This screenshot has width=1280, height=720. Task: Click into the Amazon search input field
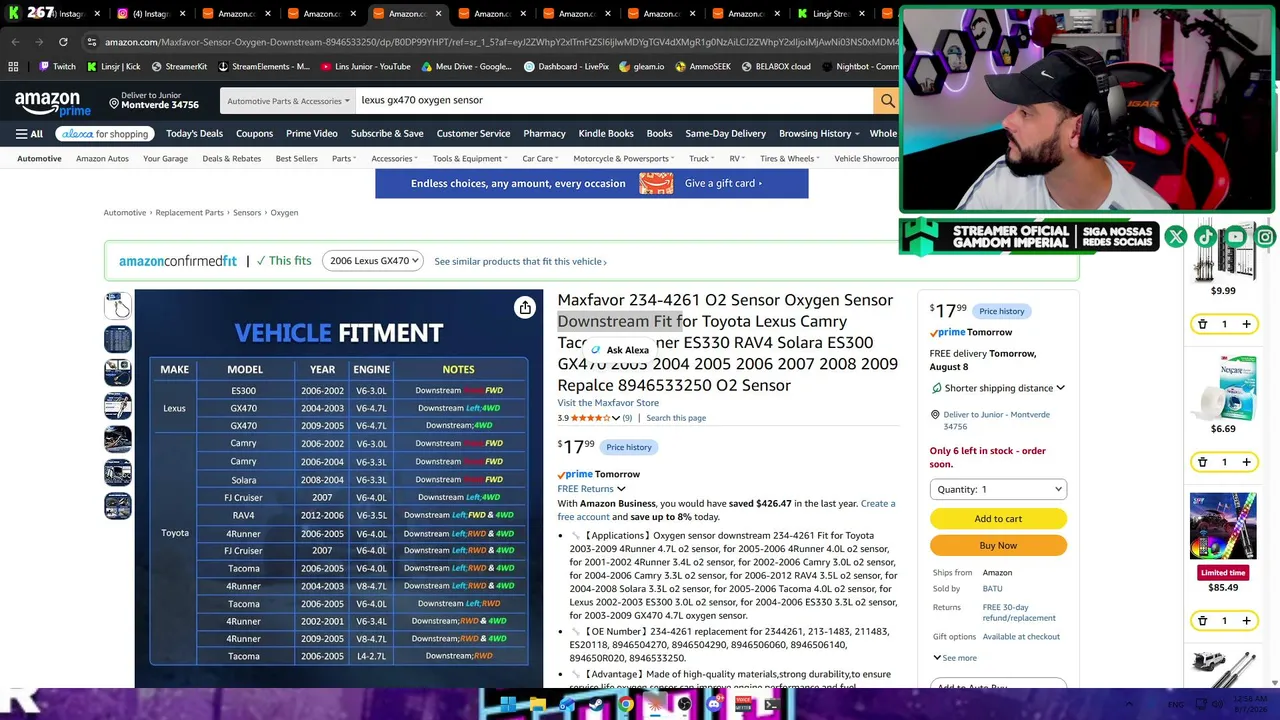pos(614,100)
